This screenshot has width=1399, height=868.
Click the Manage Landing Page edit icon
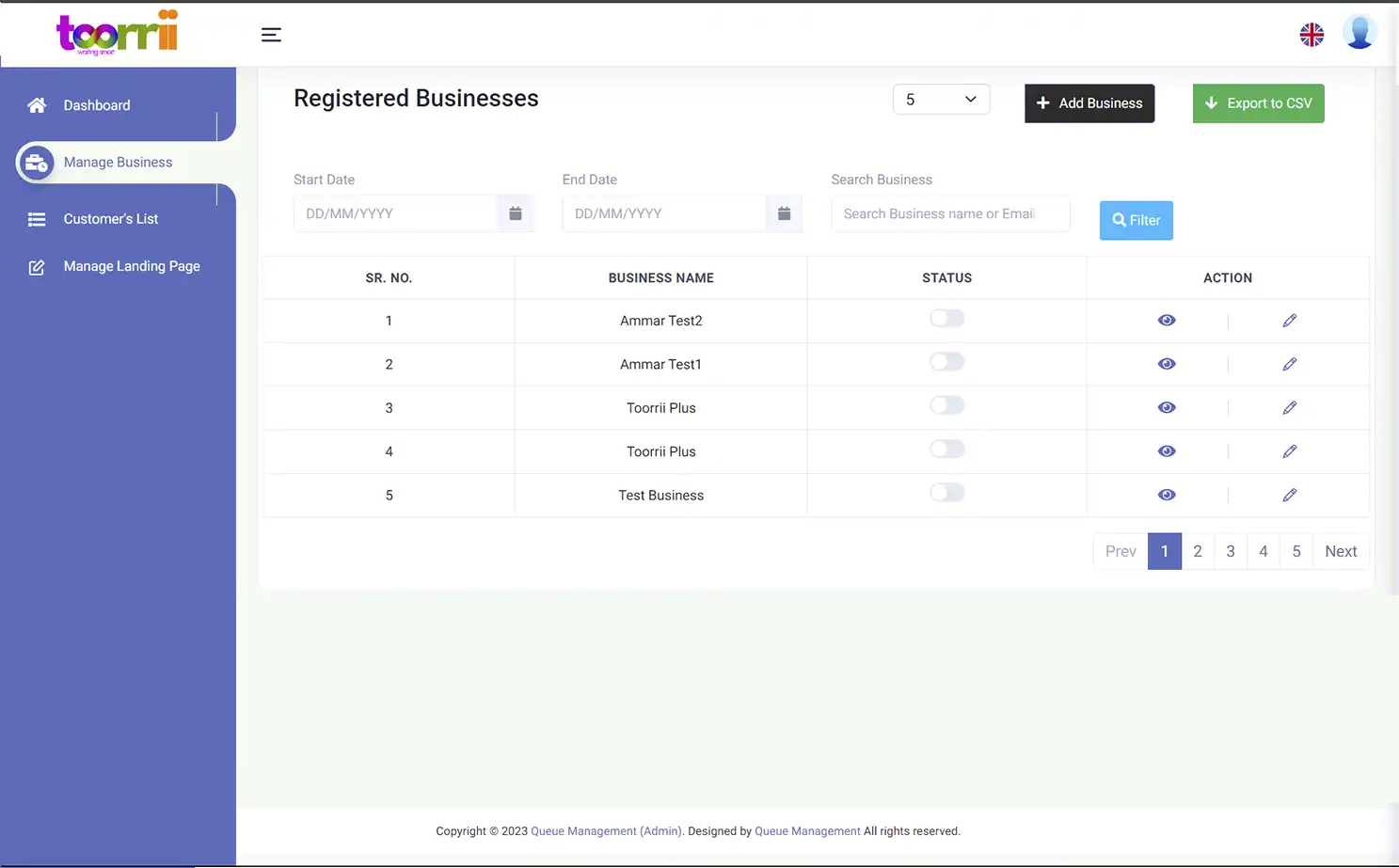(x=37, y=266)
